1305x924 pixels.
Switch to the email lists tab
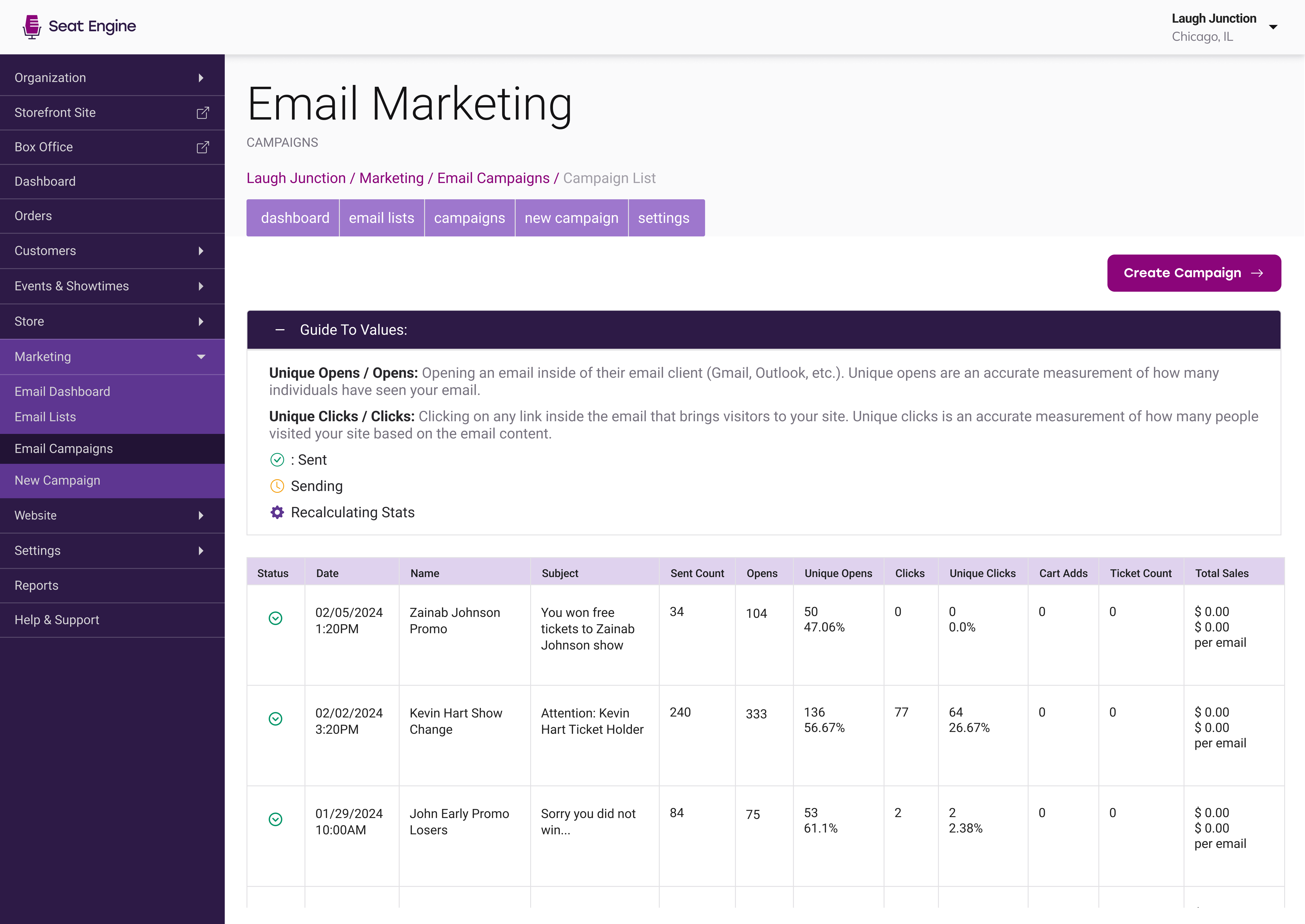(381, 217)
